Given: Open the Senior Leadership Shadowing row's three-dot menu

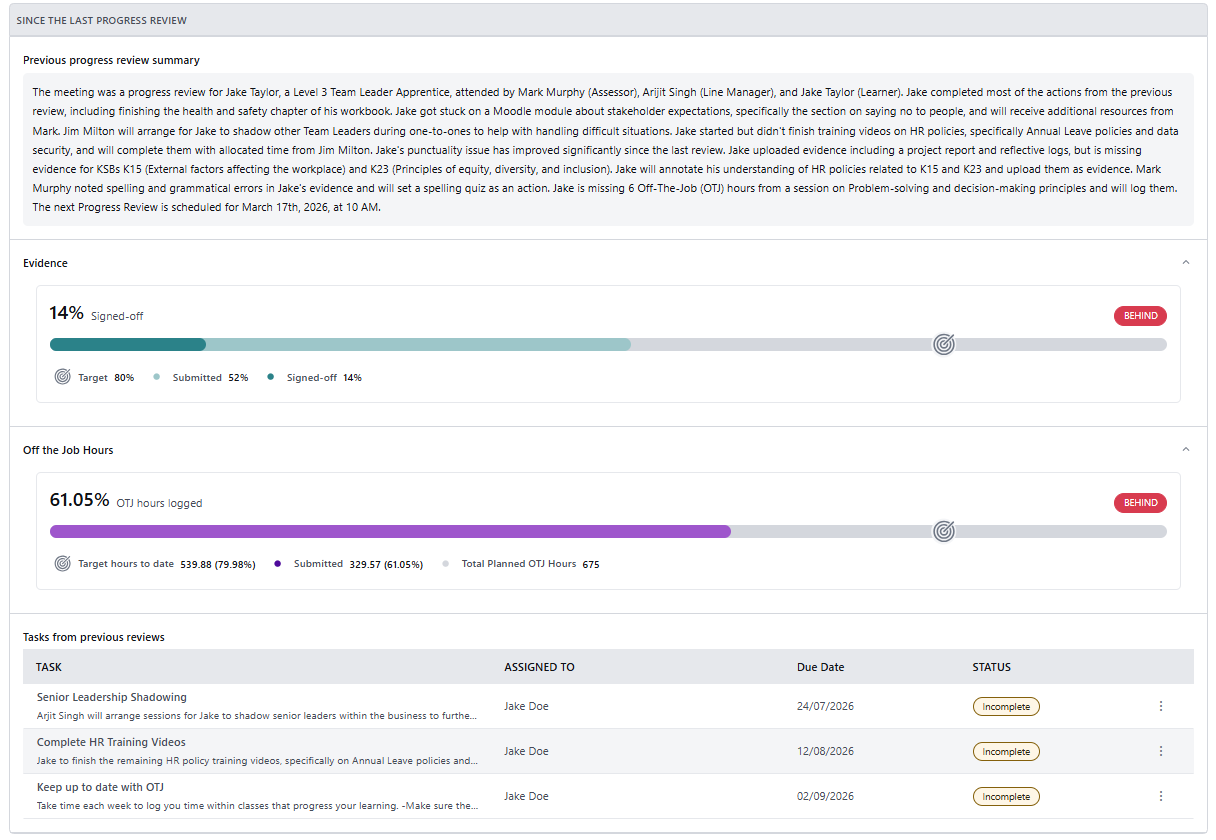Looking at the screenshot, I should coord(1161,706).
